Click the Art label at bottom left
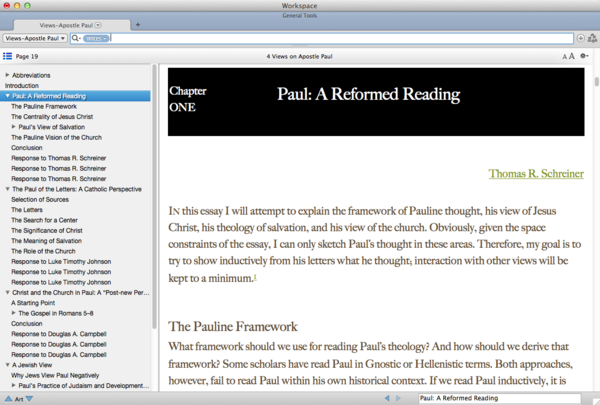 coord(19,399)
